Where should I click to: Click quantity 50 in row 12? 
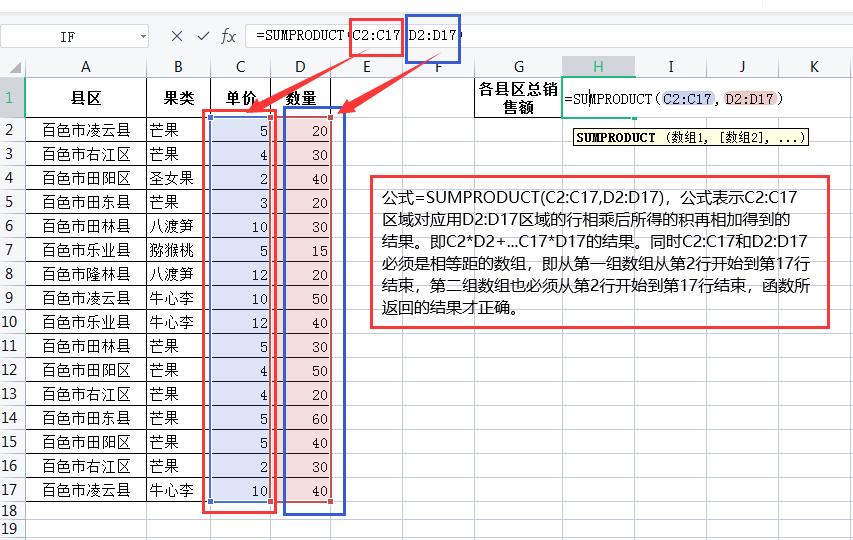click(x=301, y=370)
